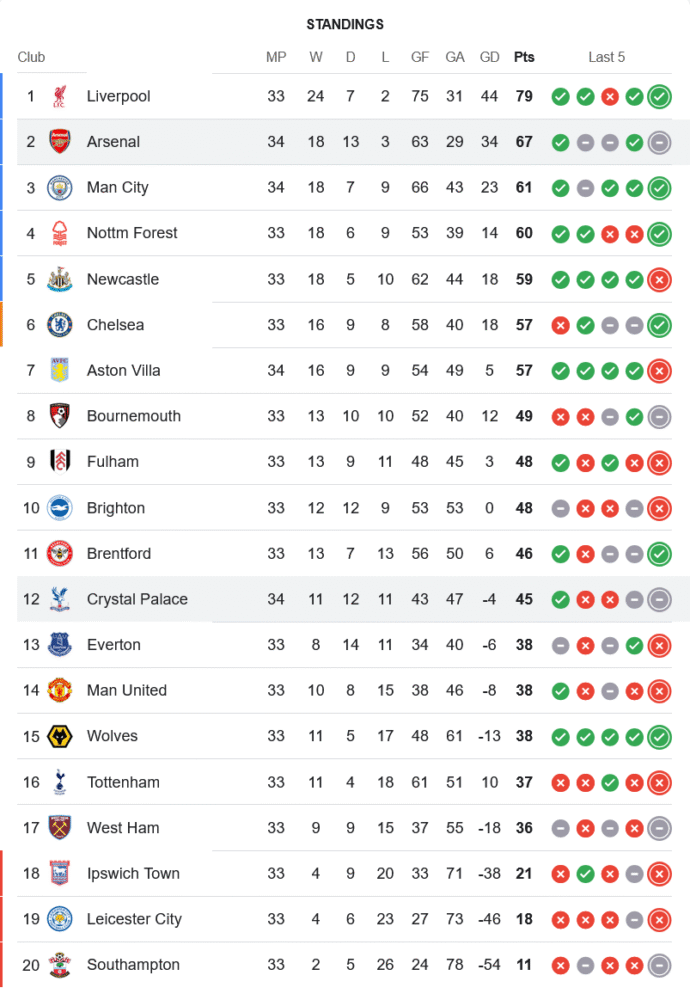Click the GD column header
690x1000 pixels.
(489, 57)
